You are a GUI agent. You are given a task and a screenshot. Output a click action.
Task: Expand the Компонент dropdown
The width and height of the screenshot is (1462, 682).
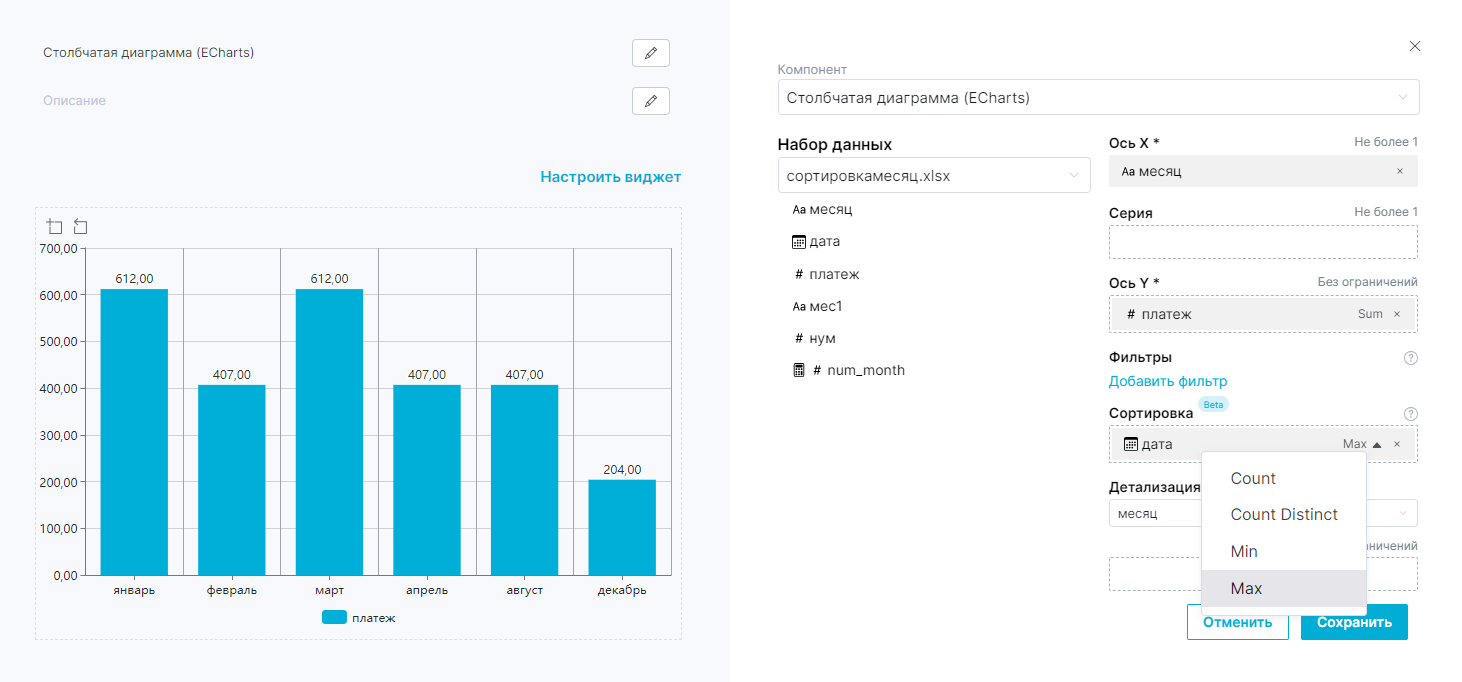[1098, 98]
